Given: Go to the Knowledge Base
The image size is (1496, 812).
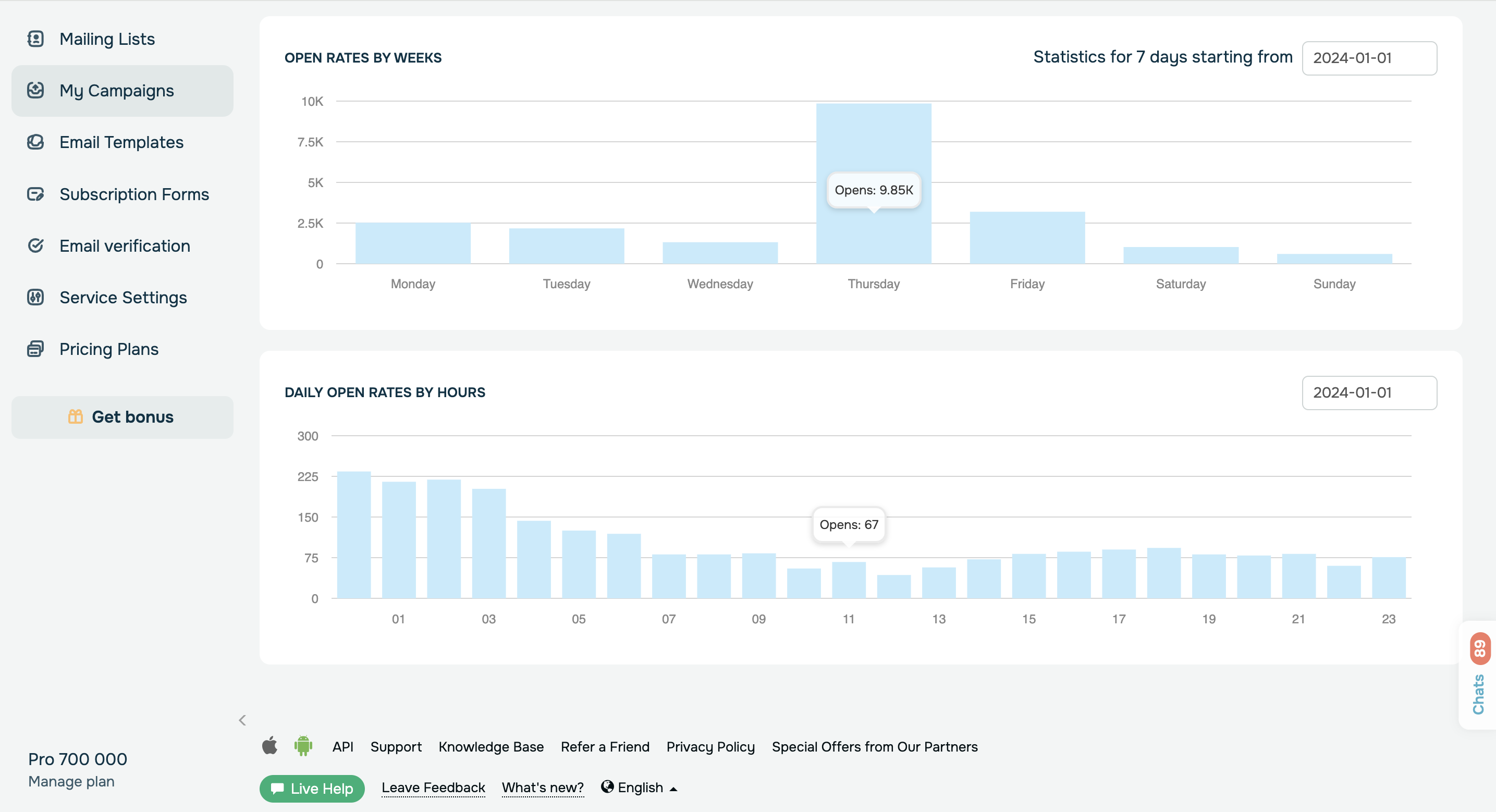Looking at the screenshot, I should coord(491,746).
